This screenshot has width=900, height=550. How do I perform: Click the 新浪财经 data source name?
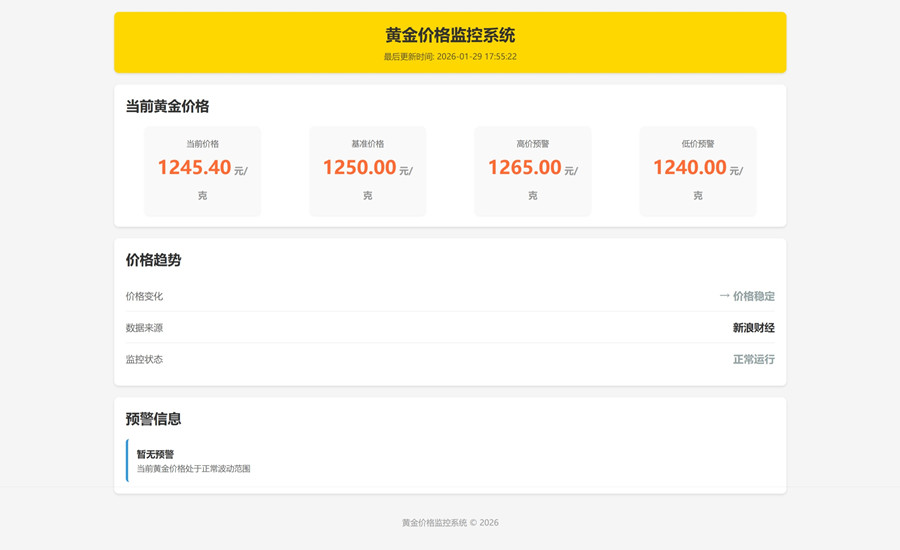click(x=753, y=328)
